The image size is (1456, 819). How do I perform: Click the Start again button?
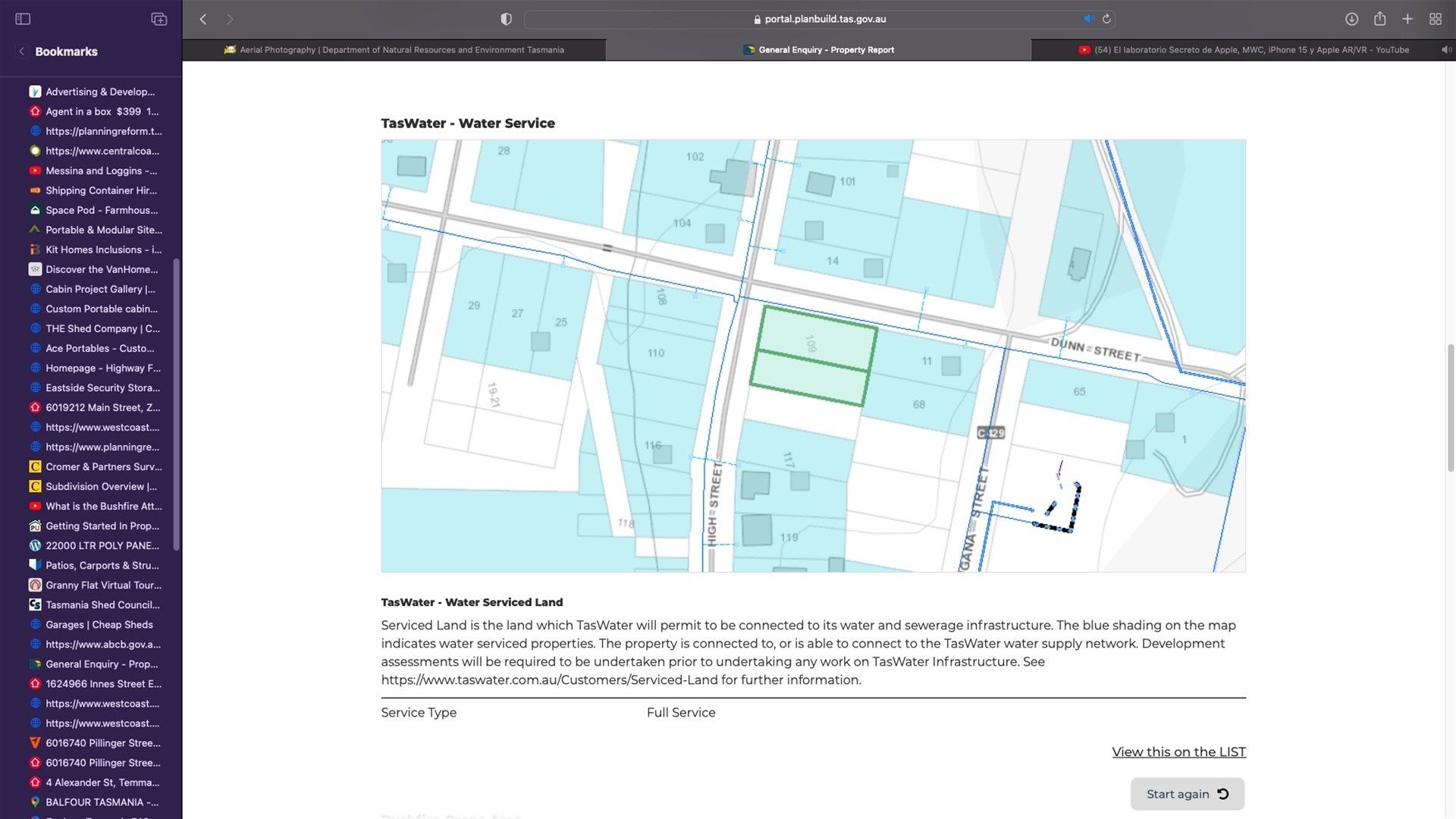[x=1187, y=794]
